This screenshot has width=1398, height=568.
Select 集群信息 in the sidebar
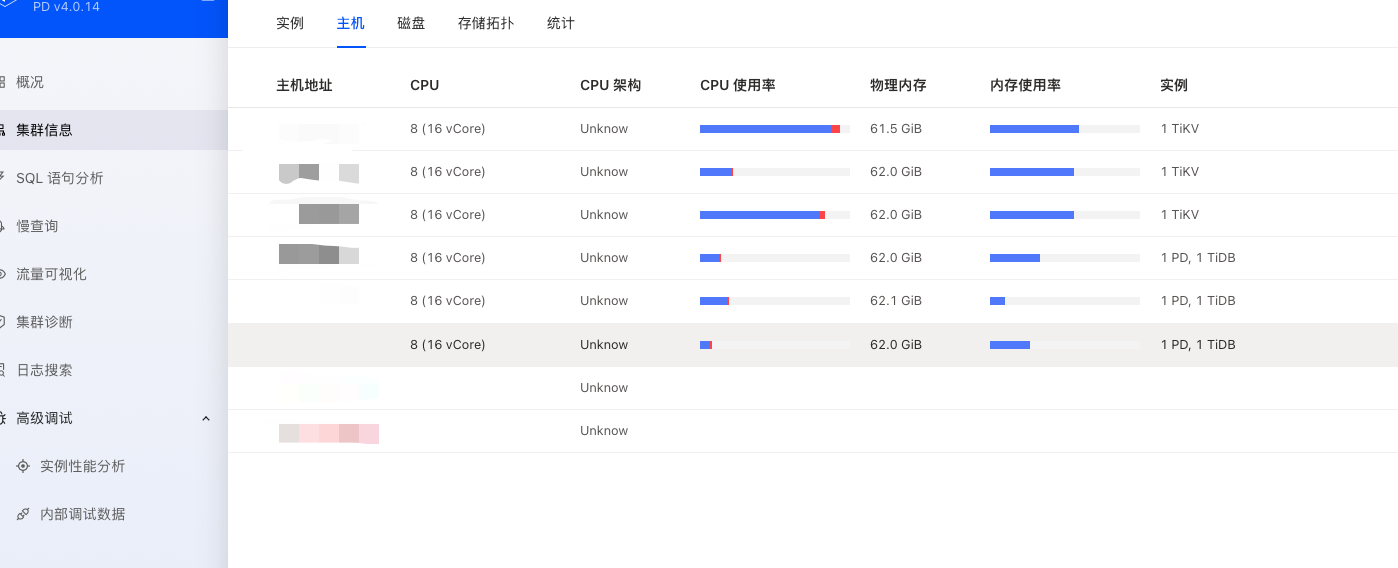[44, 130]
